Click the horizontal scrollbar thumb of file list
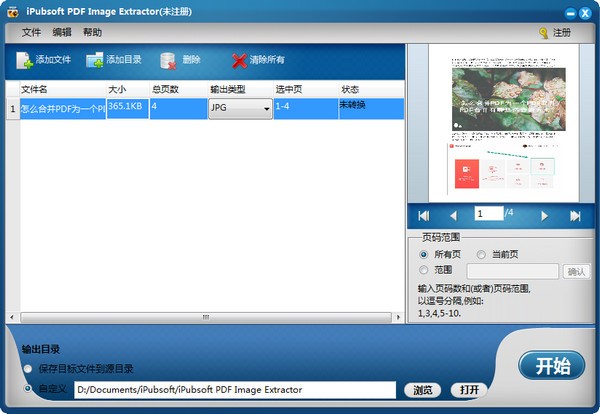 coord(206,317)
